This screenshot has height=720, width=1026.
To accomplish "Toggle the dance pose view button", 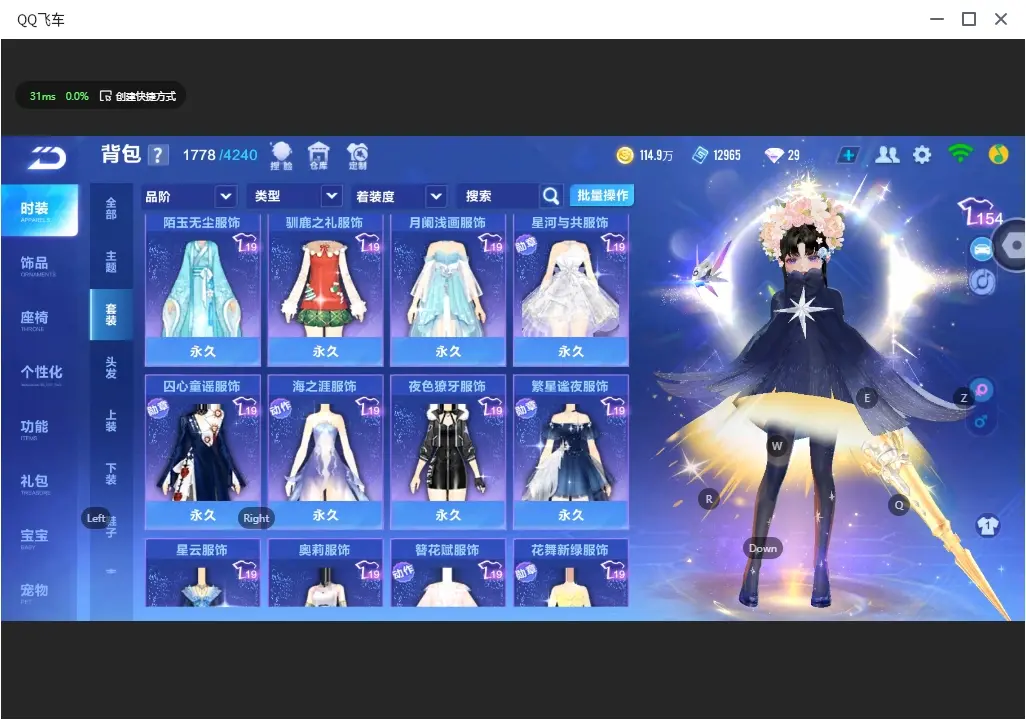I will click(x=982, y=282).
